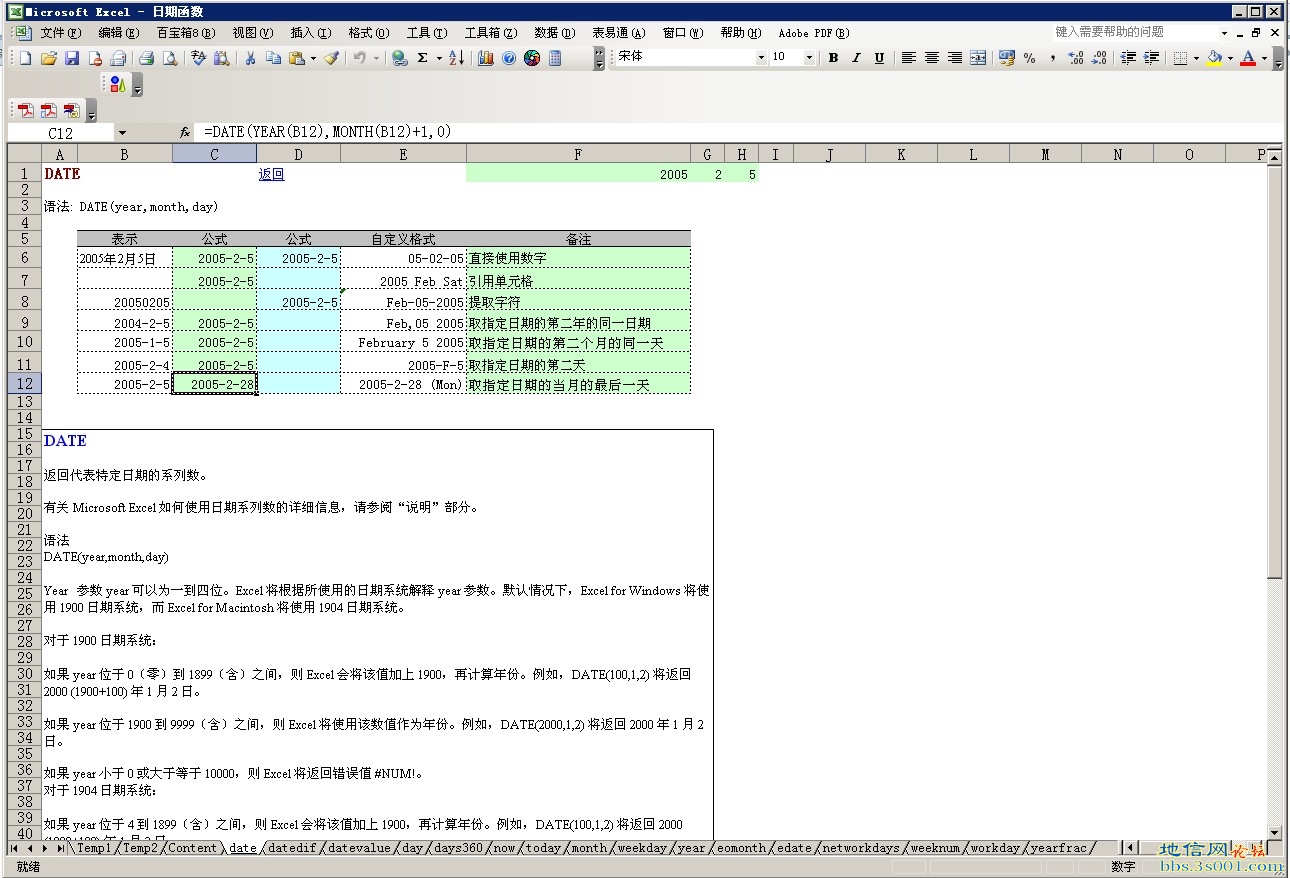
Task: Open the AutoSum functions dropdown arrow
Action: point(437,58)
